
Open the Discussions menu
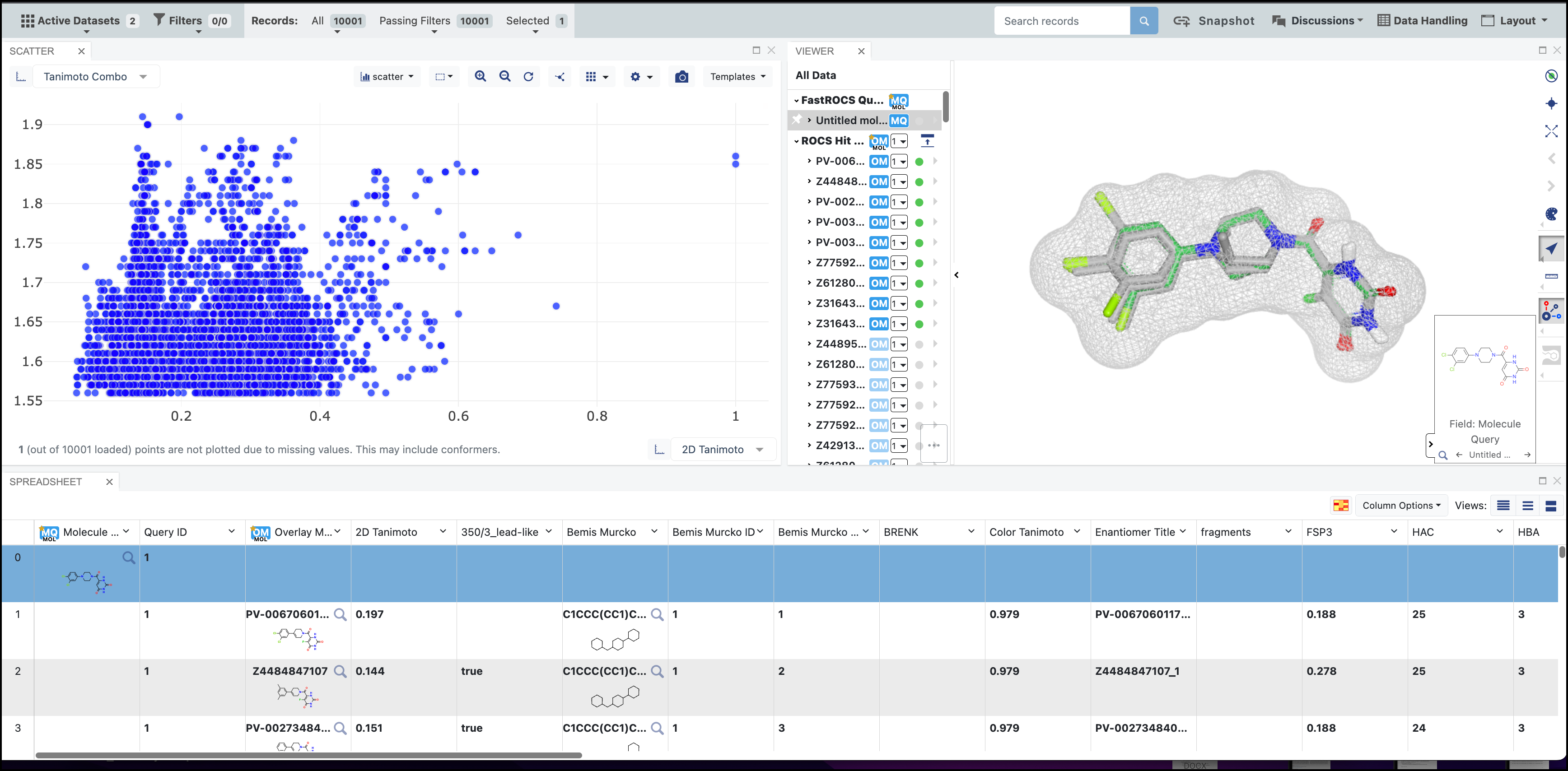(1317, 21)
